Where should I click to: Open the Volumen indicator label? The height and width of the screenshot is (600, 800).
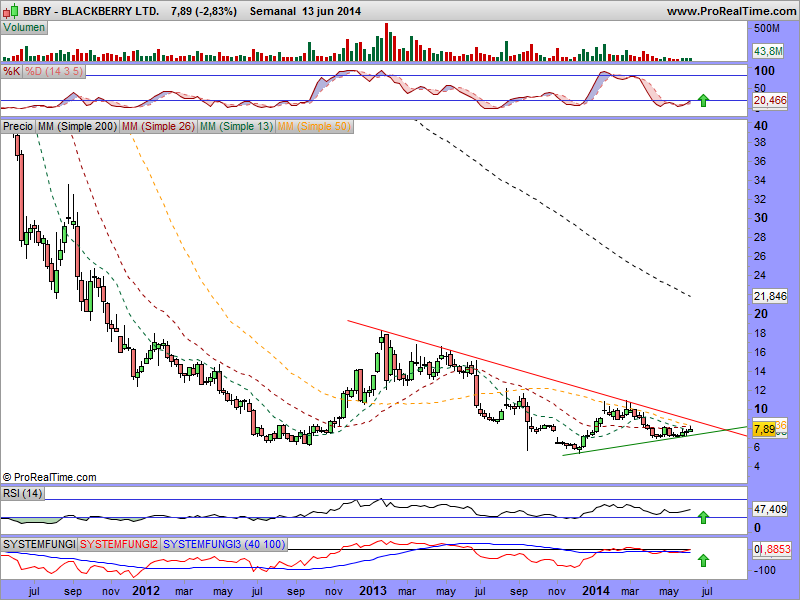click(x=24, y=28)
